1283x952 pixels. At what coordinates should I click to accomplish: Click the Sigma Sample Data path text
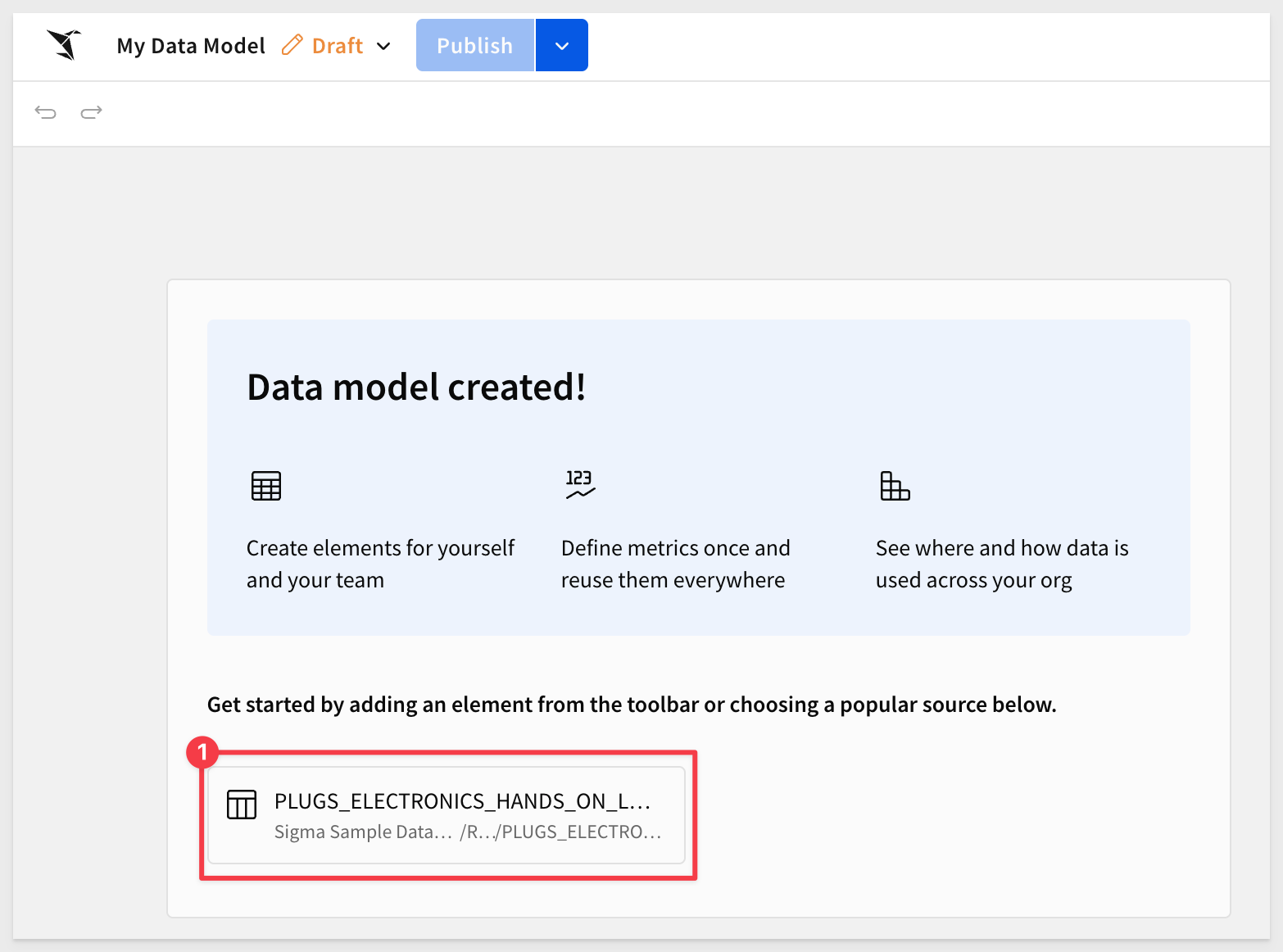click(363, 832)
